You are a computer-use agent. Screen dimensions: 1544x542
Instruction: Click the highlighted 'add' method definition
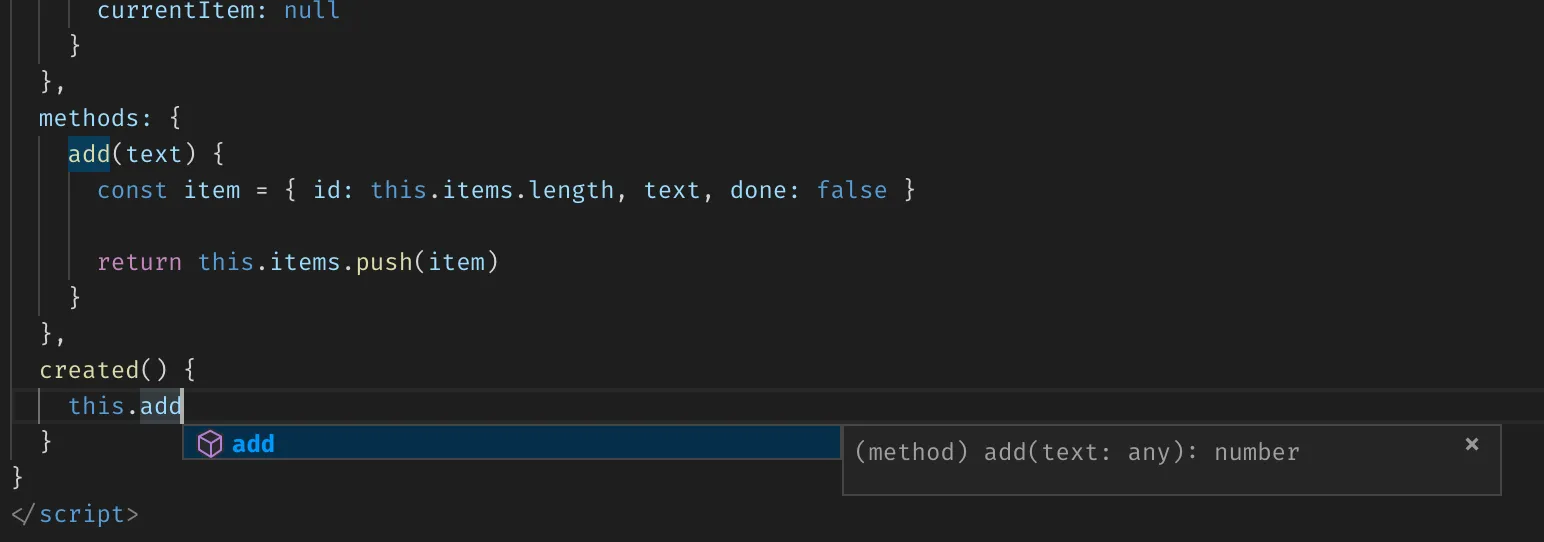[x=89, y=154]
